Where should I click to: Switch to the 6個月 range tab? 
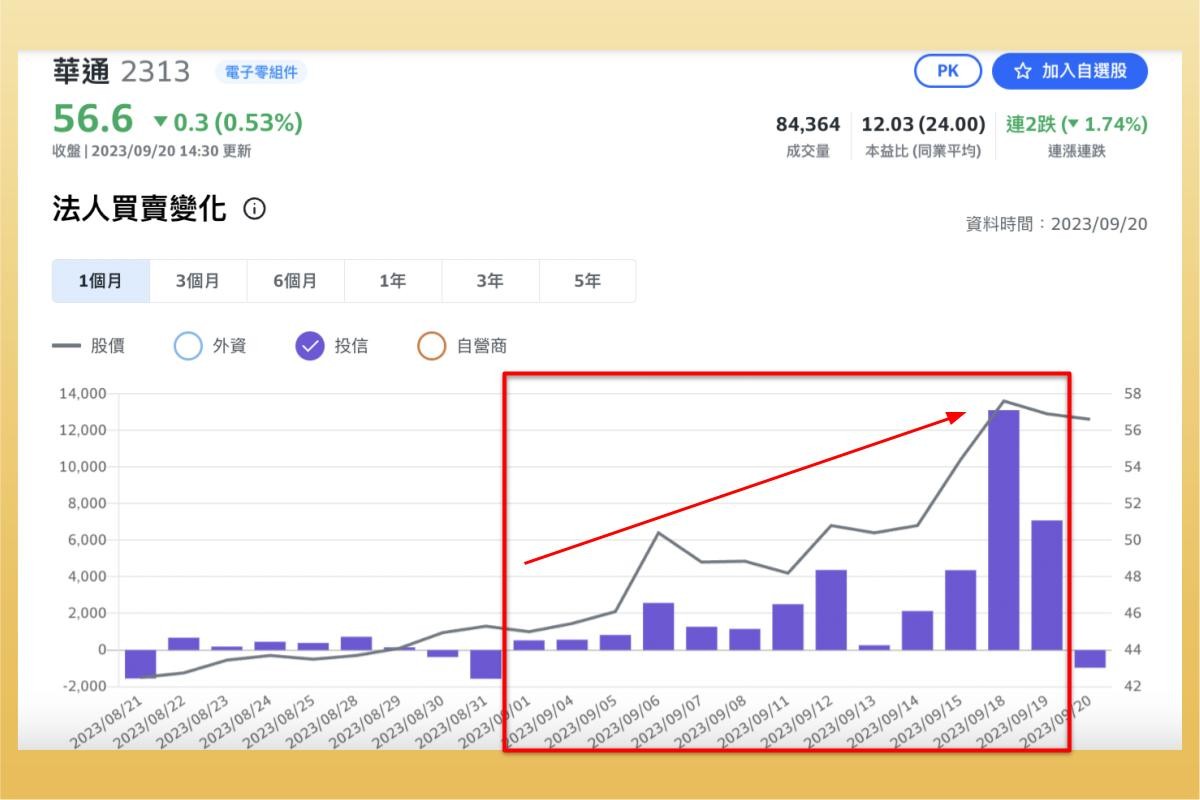click(x=295, y=281)
